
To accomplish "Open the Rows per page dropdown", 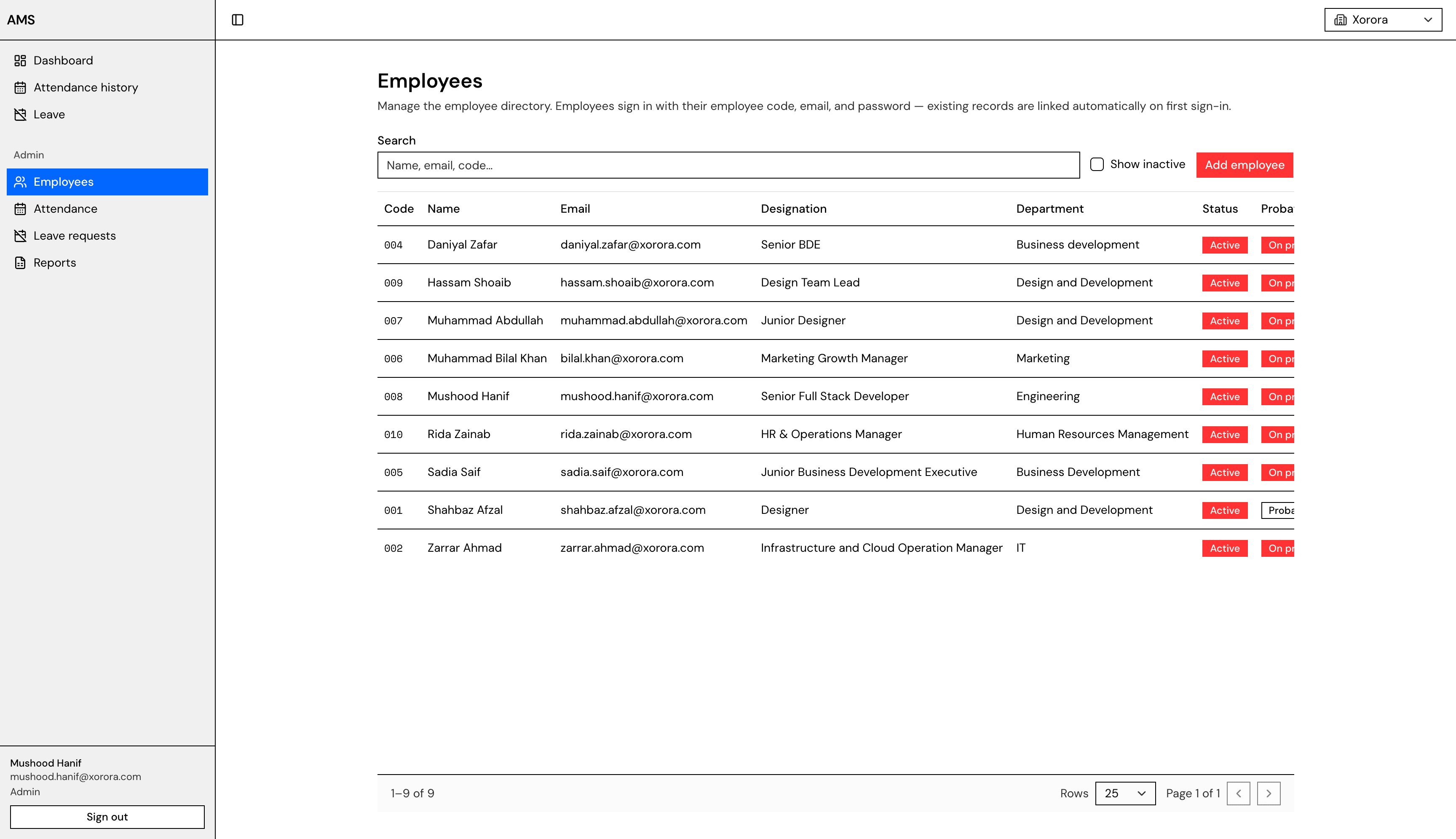I will point(1125,794).
